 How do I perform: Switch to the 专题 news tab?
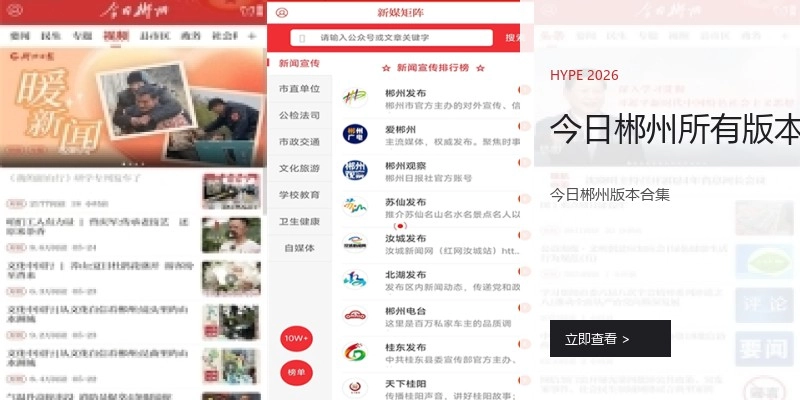coord(82,36)
